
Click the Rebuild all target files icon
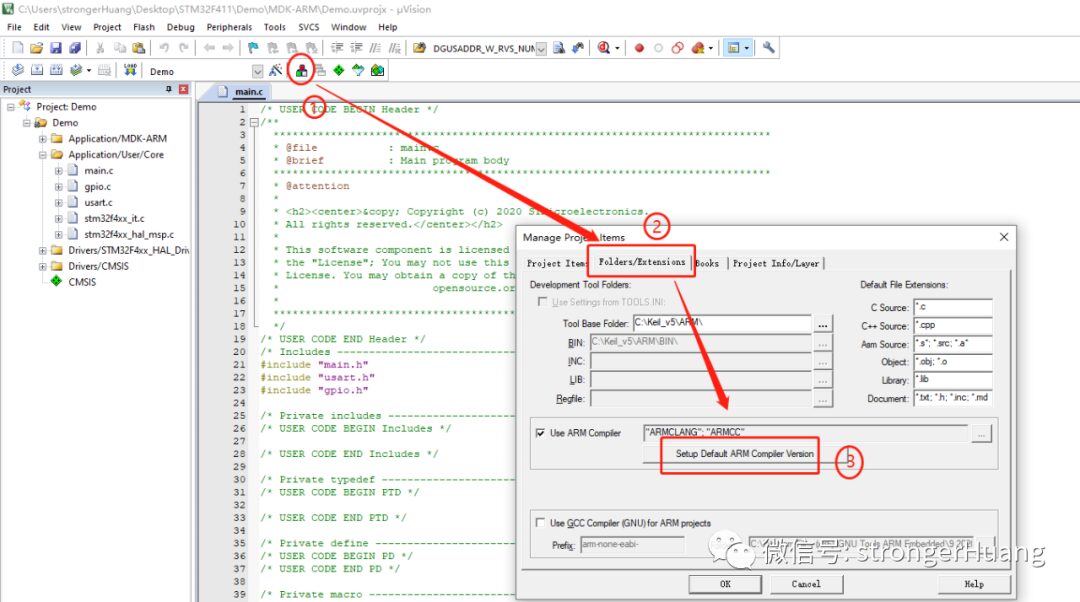tap(56, 70)
